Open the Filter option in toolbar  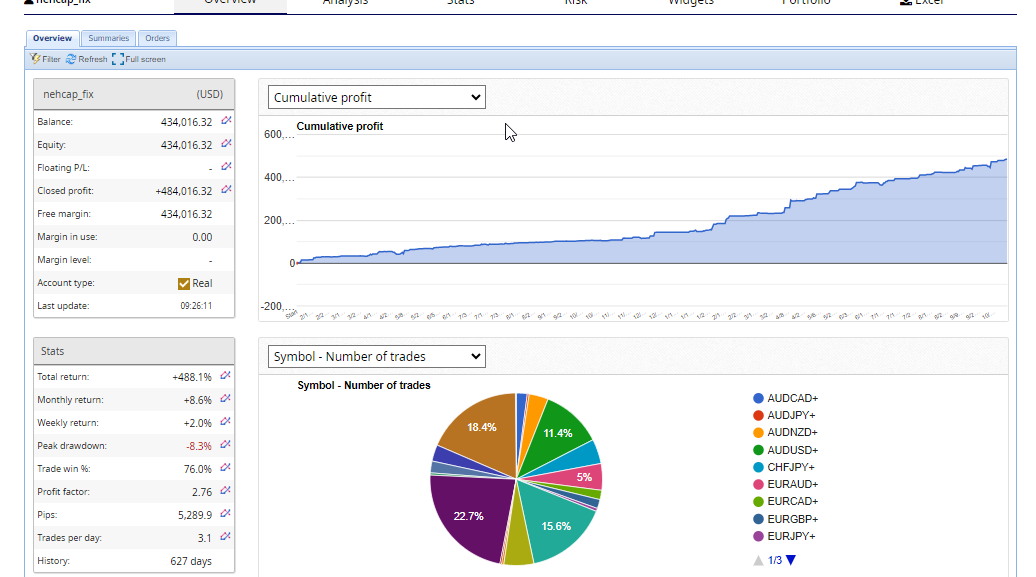coord(46,59)
